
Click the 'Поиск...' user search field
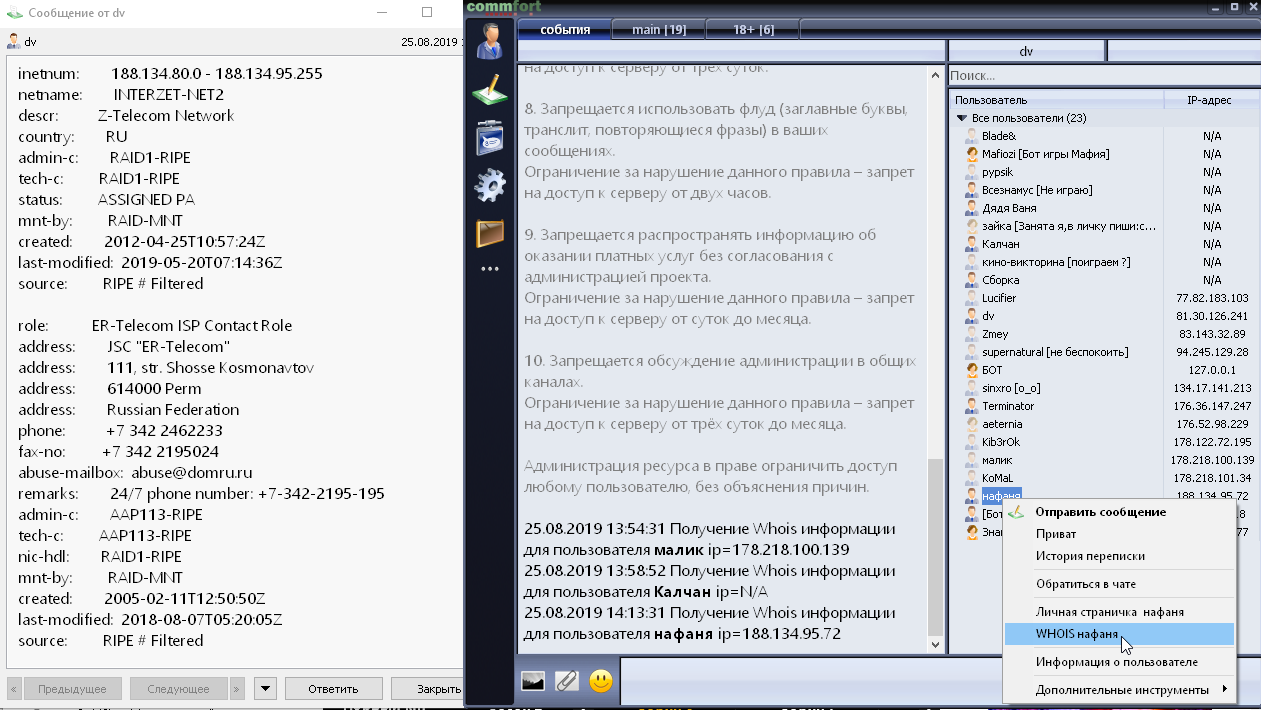coord(1100,76)
